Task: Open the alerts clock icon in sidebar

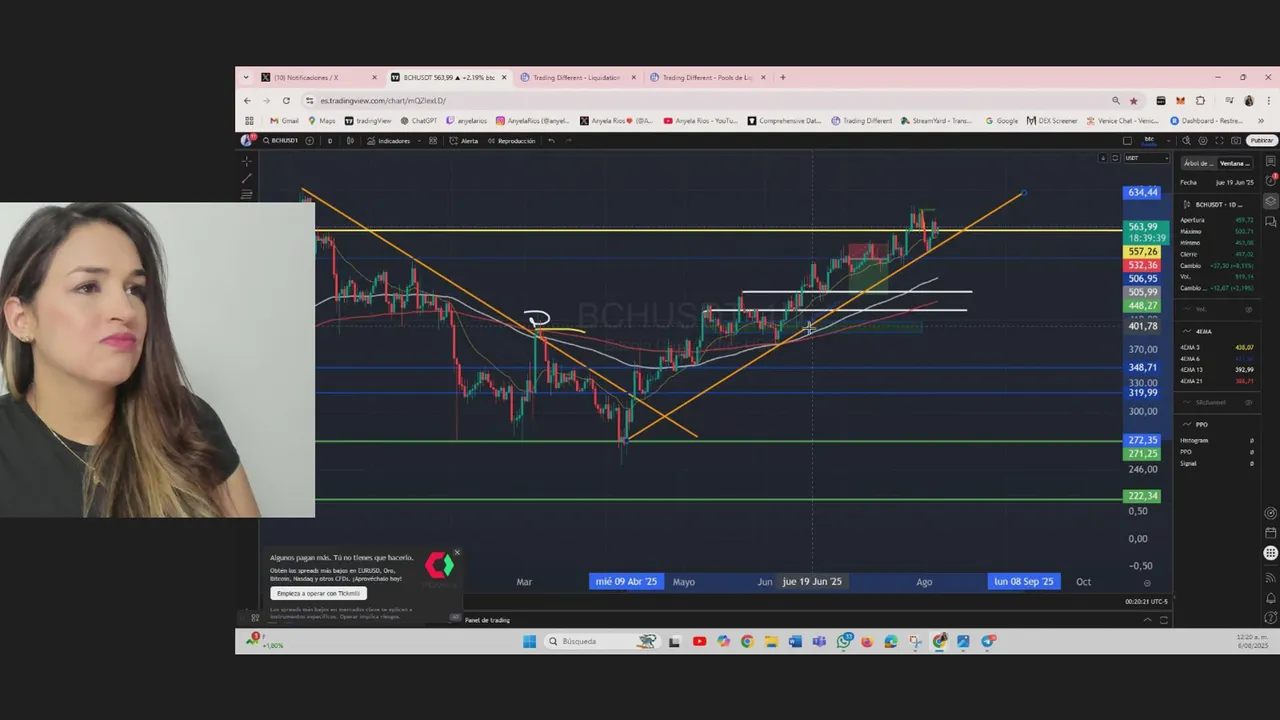Action: tap(1270, 180)
